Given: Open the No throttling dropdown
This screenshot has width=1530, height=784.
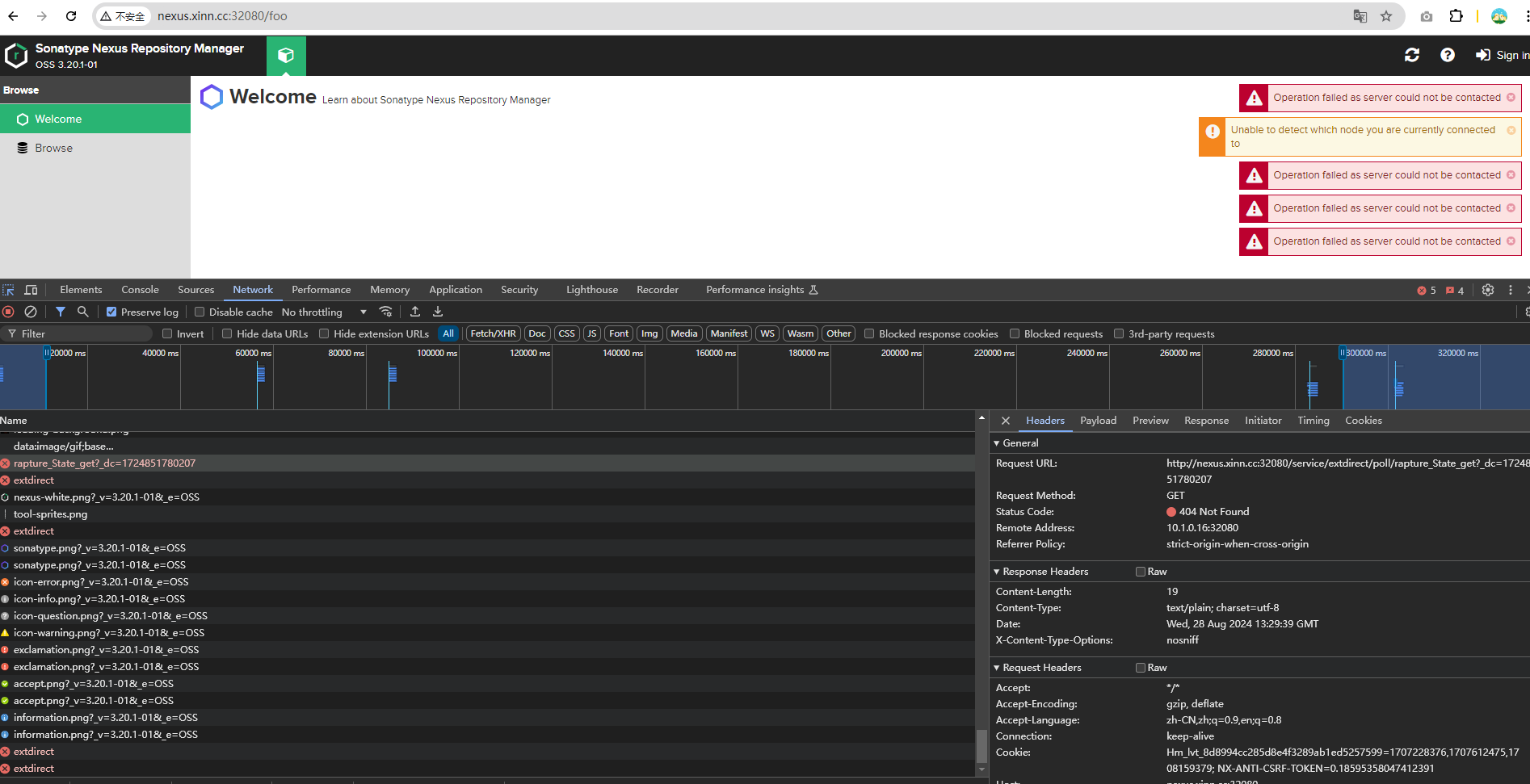Looking at the screenshot, I should click(324, 312).
